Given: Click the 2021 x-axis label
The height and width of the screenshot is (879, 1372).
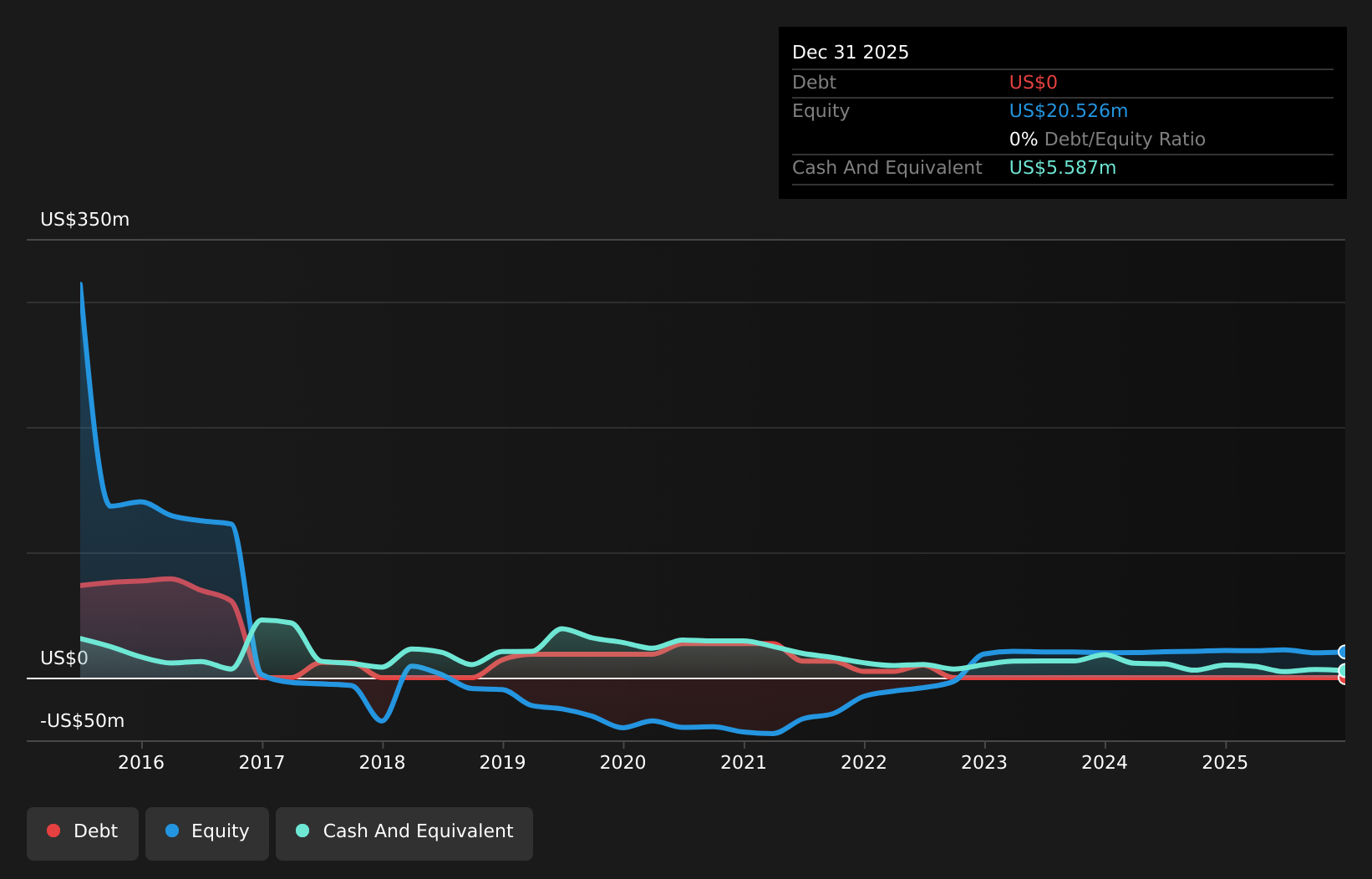Looking at the screenshot, I should 744,762.
